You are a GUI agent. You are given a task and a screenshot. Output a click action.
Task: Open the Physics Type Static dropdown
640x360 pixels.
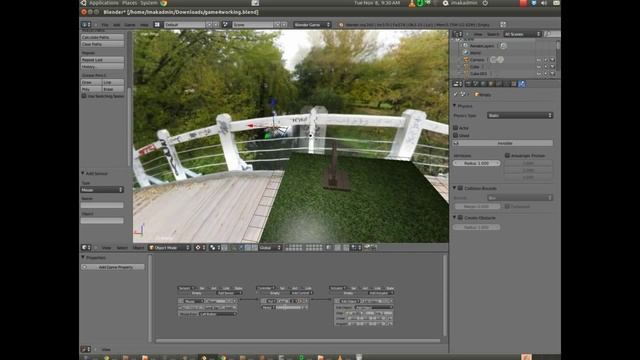click(520, 116)
